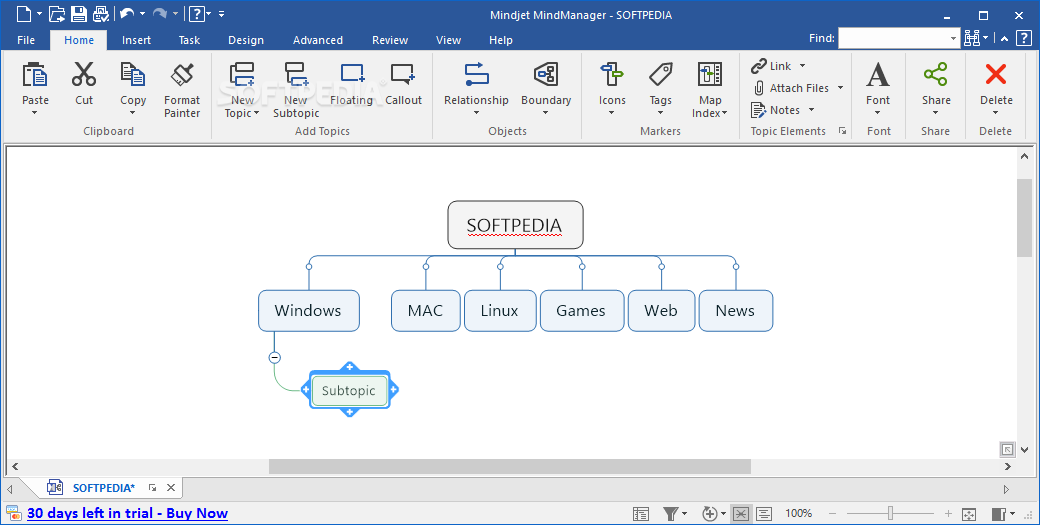Cut the selected topic with scissors icon
Image resolution: width=1040 pixels, height=525 pixels.
[84, 75]
